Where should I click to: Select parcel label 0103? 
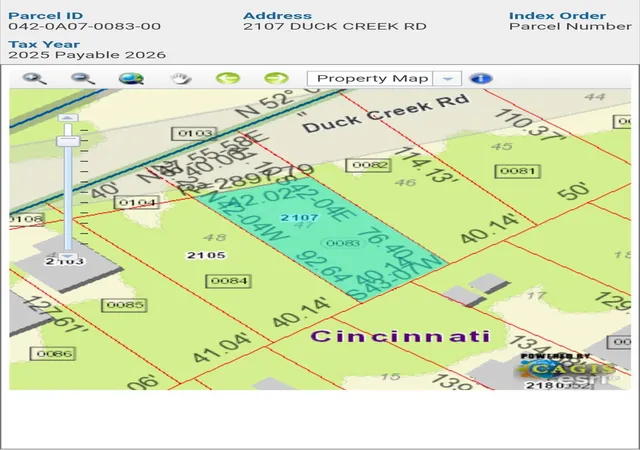click(x=195, y=134)
